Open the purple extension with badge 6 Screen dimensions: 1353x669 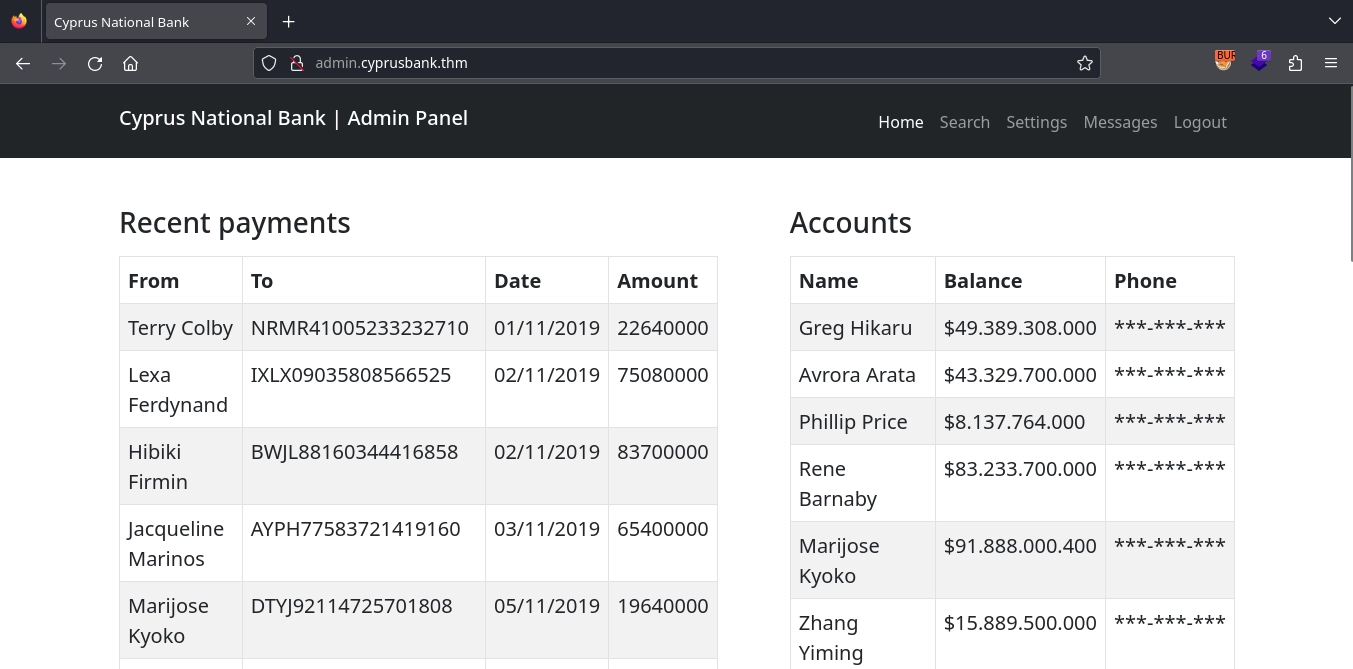pos(1260,62)
